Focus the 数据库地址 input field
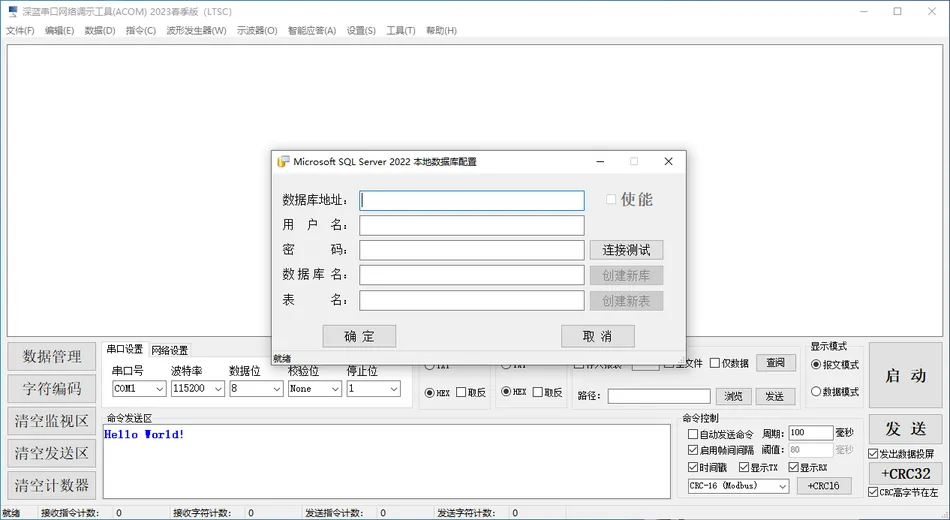This screenshot has height=520, width=950. click(x=472, y=201)
